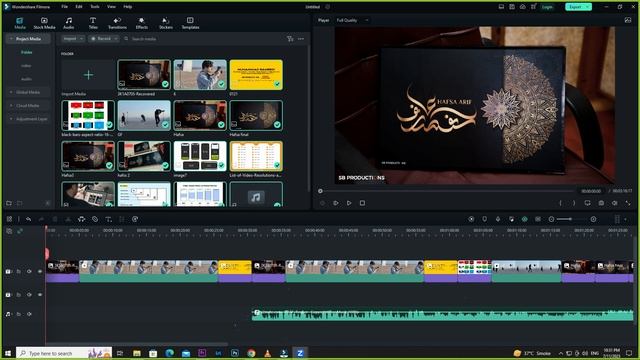Viewport: 640px width, 360px height.
Task: Open the player volume icon
Action: click(614, 203)
